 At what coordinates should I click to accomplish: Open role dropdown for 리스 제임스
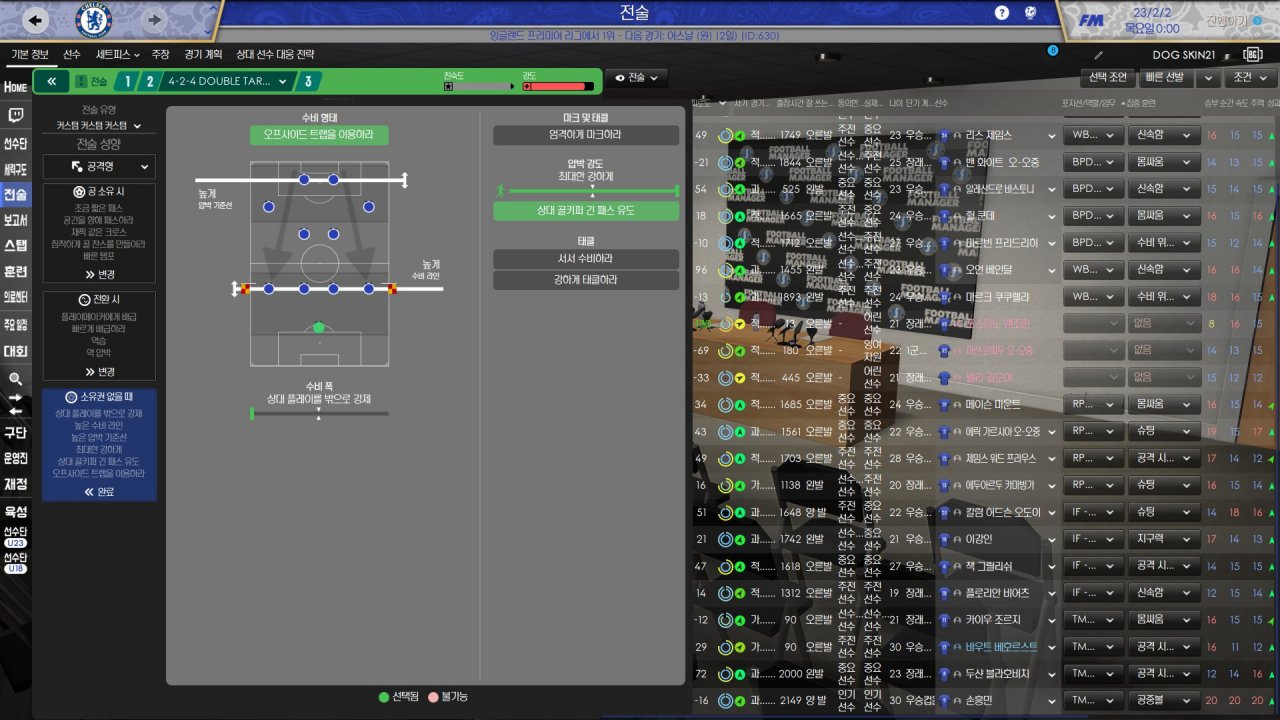(1093, 135)
